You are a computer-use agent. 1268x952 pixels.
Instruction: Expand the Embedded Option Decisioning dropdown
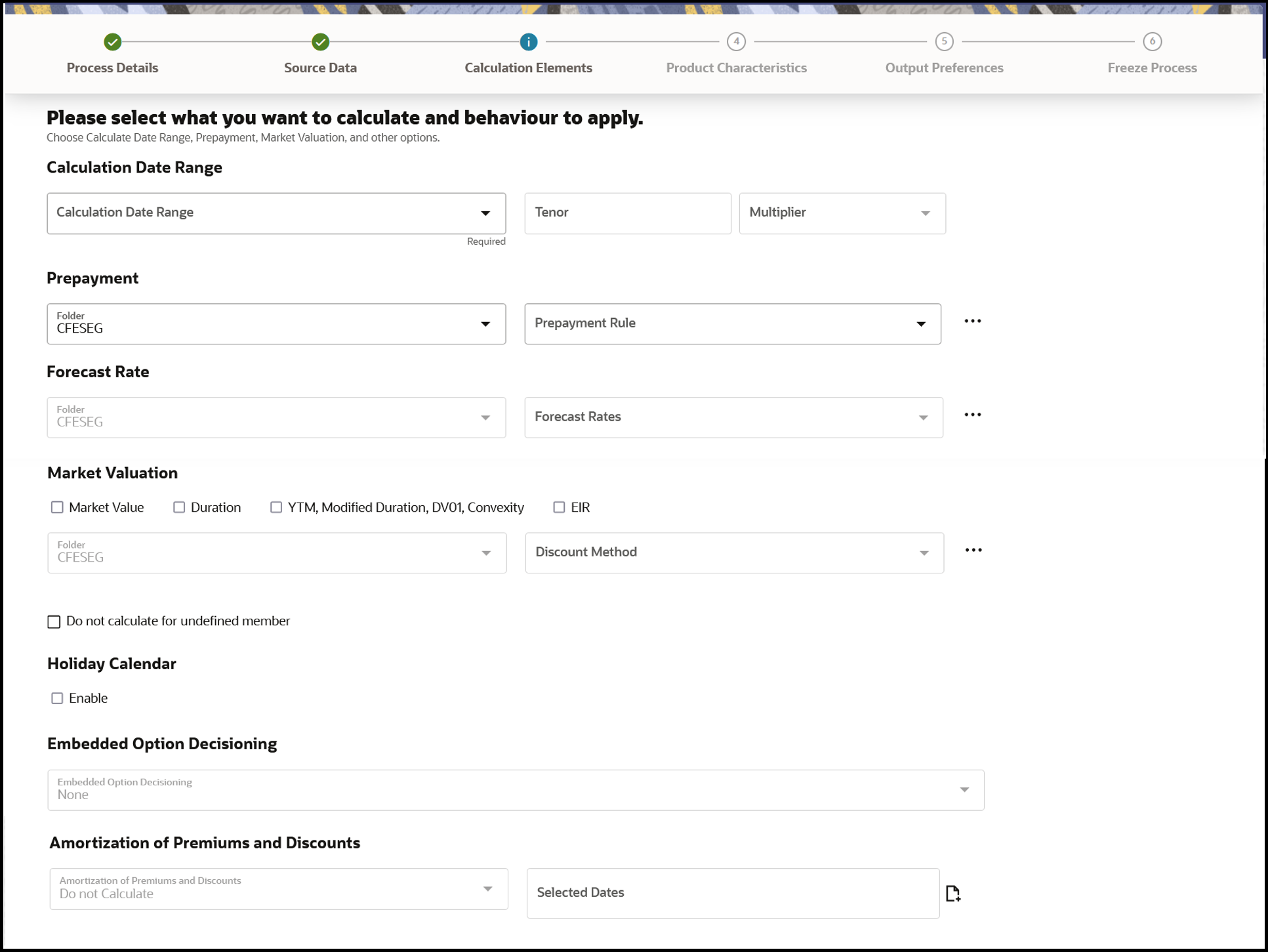(x=515, y=790)
